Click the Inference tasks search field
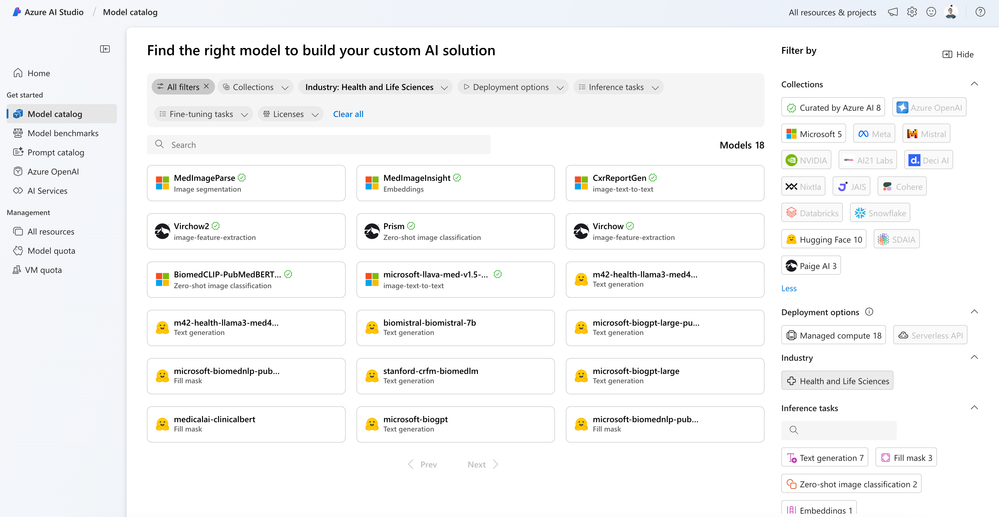Image resolution: width=999 pixels, height=517 pixels. point(838,430)
